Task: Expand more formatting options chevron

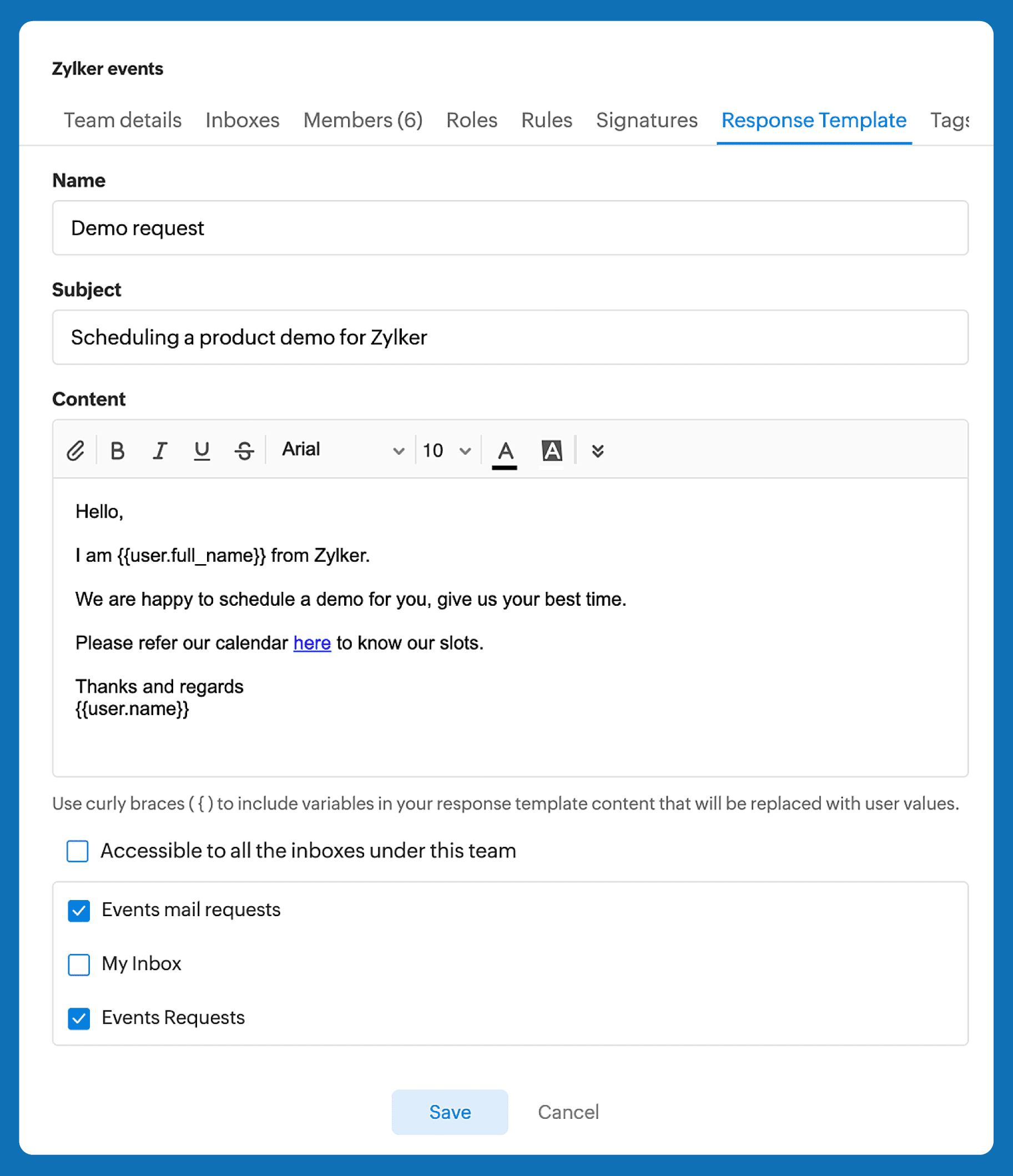Action: (598, 451)
